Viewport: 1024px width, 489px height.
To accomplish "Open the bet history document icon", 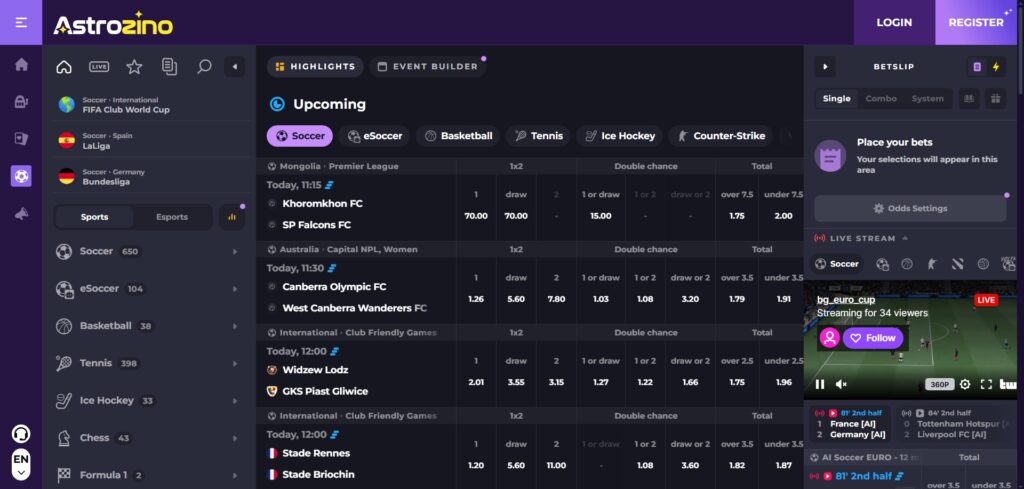I will (169, 67).
